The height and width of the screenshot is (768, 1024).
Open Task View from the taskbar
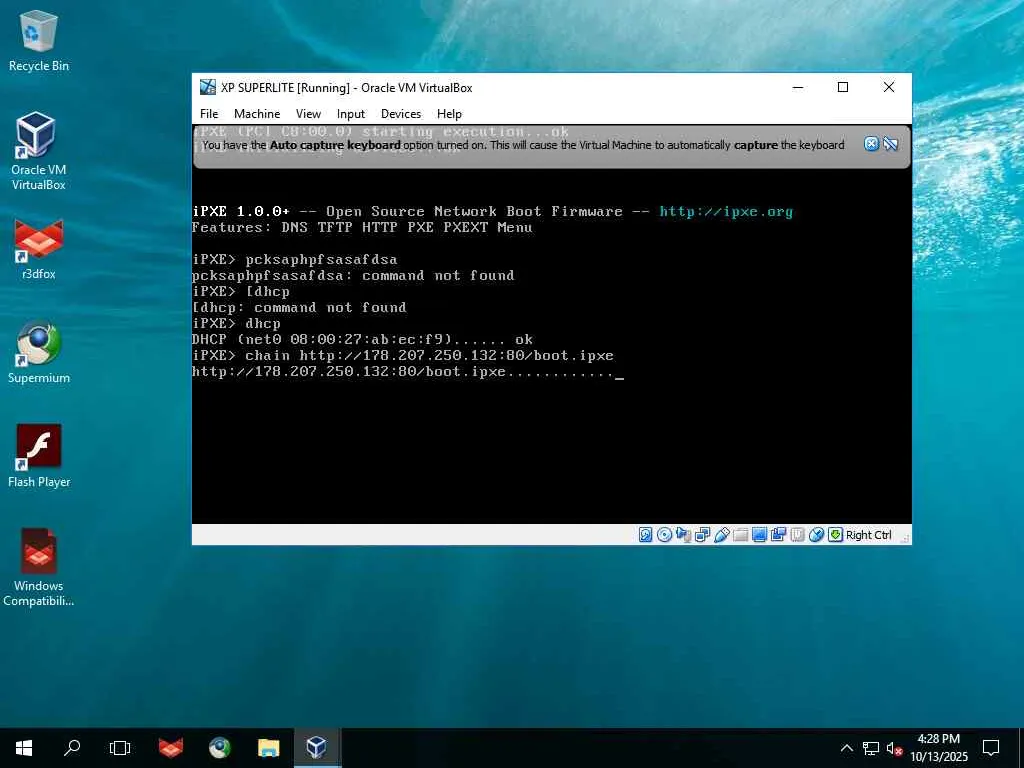point(120,748)
